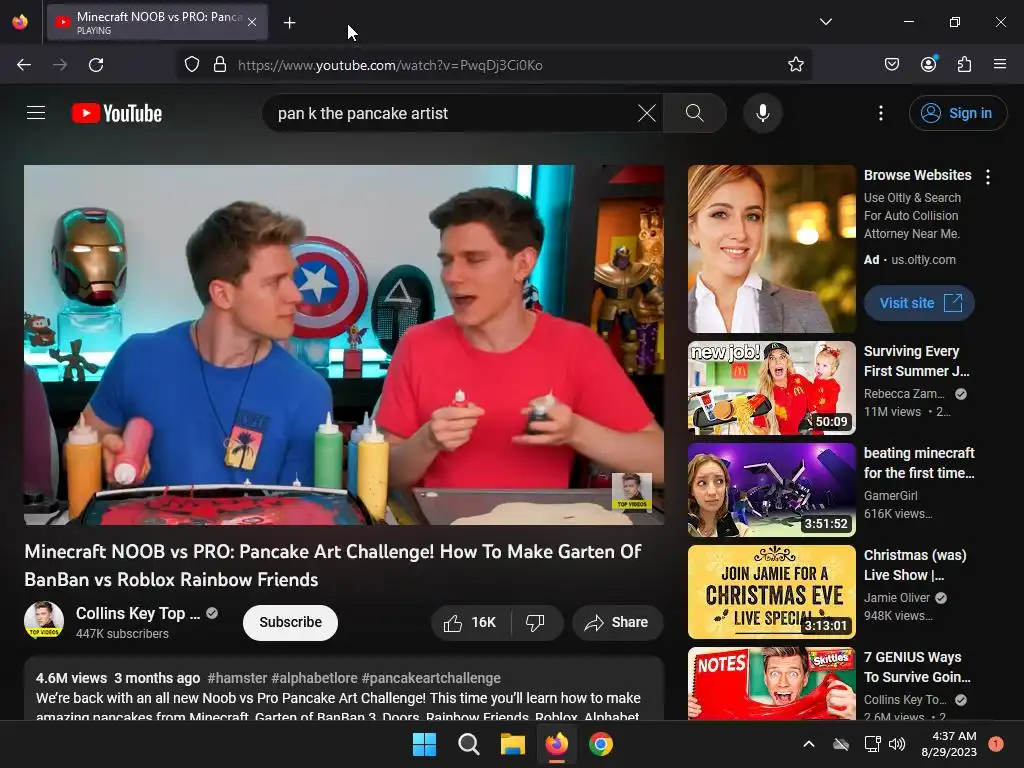Click the Sign in button
Screen dimensions: 1024x768
tap(957, 113)
